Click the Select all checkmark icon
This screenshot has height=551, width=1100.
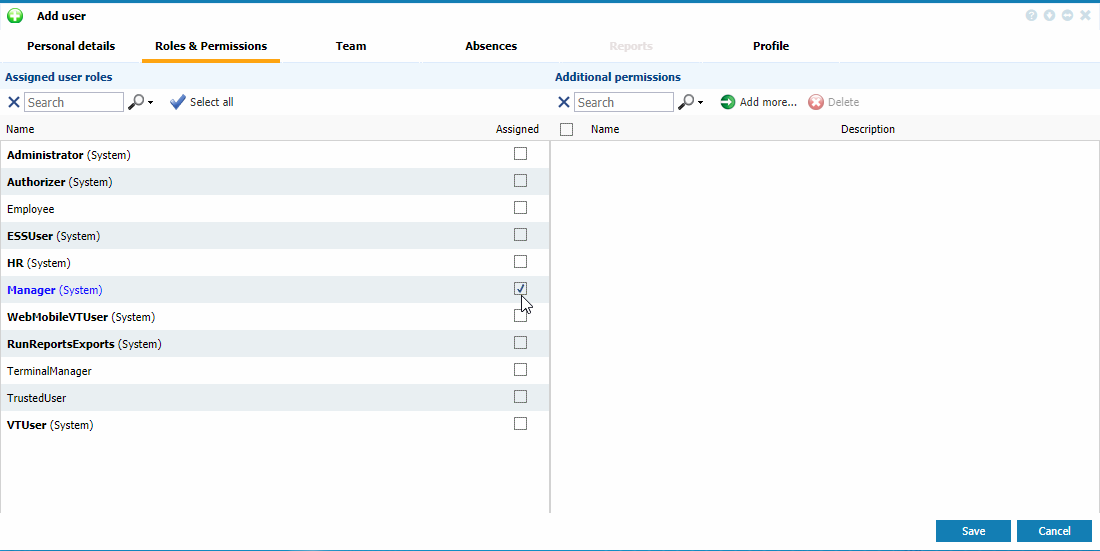(x=178, y=102)
